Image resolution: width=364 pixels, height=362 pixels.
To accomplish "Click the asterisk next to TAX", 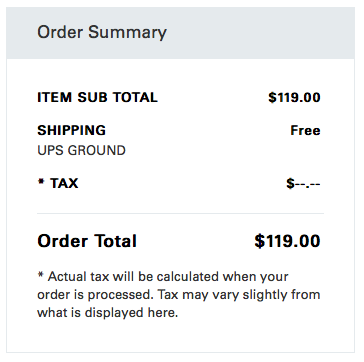I will coord(41,182).
